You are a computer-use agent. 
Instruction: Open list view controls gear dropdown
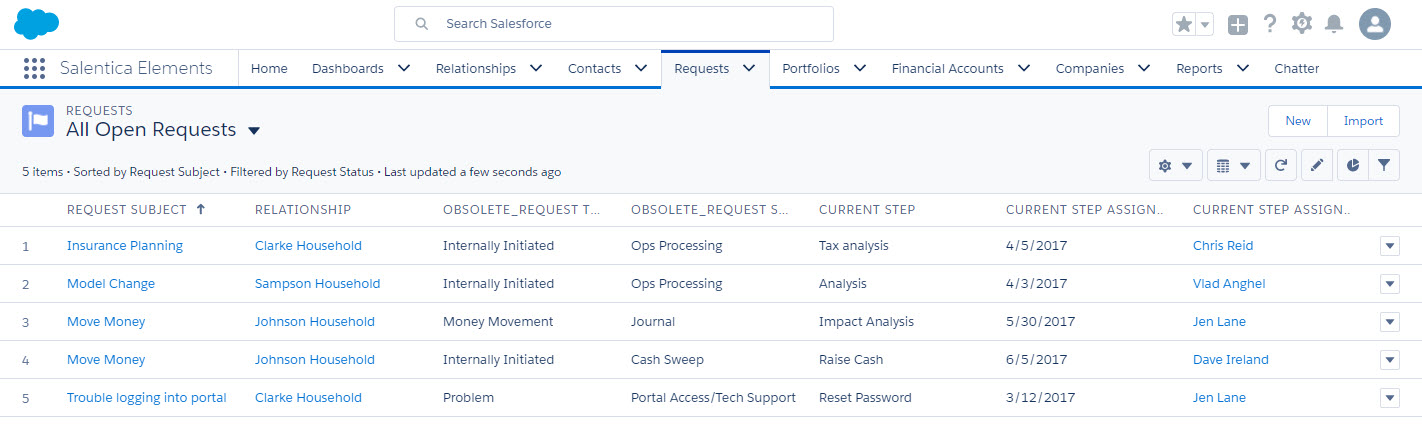click(x=1175, y=166)
